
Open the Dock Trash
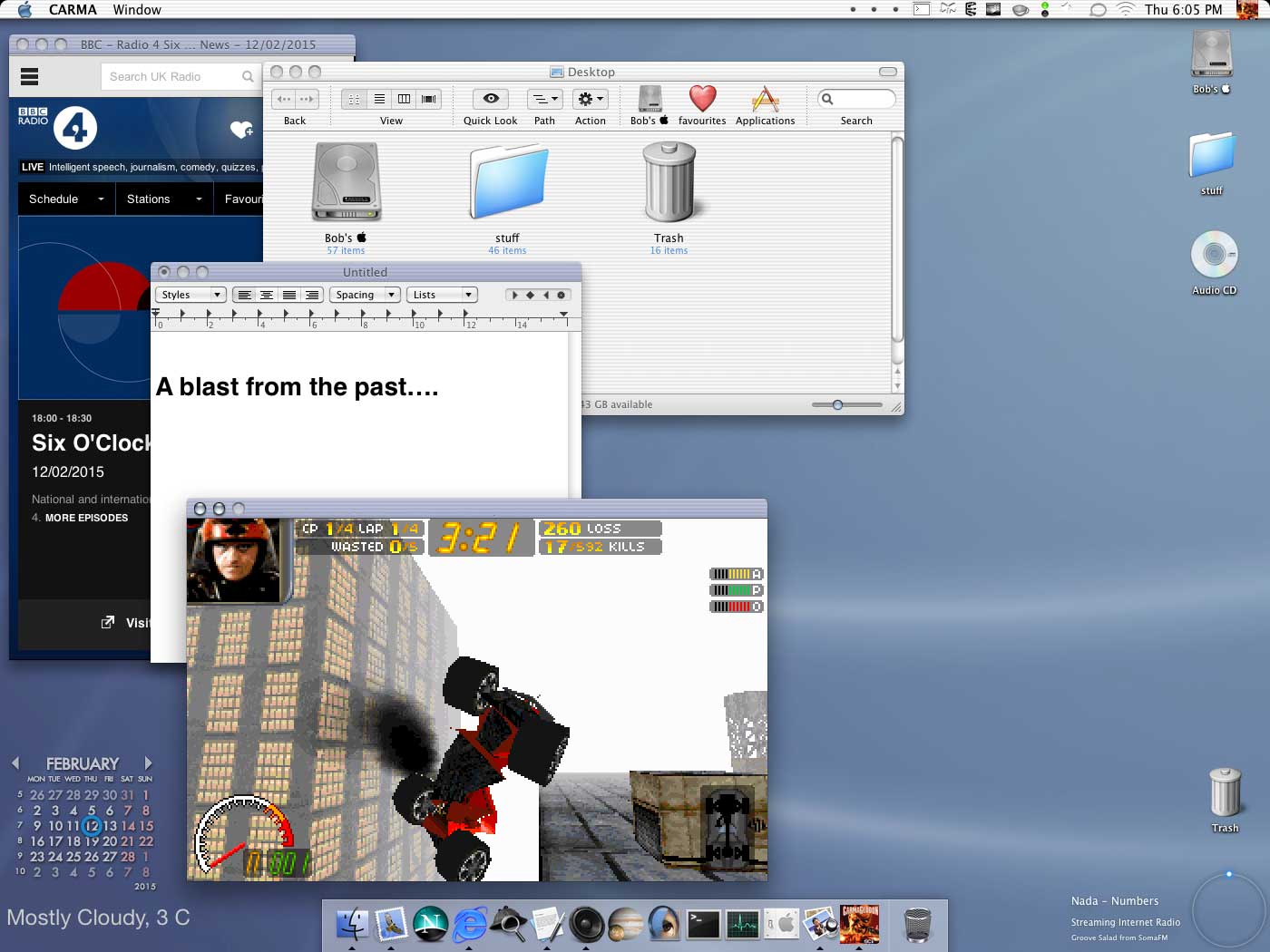pyautogui.click(x=918, y=925)
